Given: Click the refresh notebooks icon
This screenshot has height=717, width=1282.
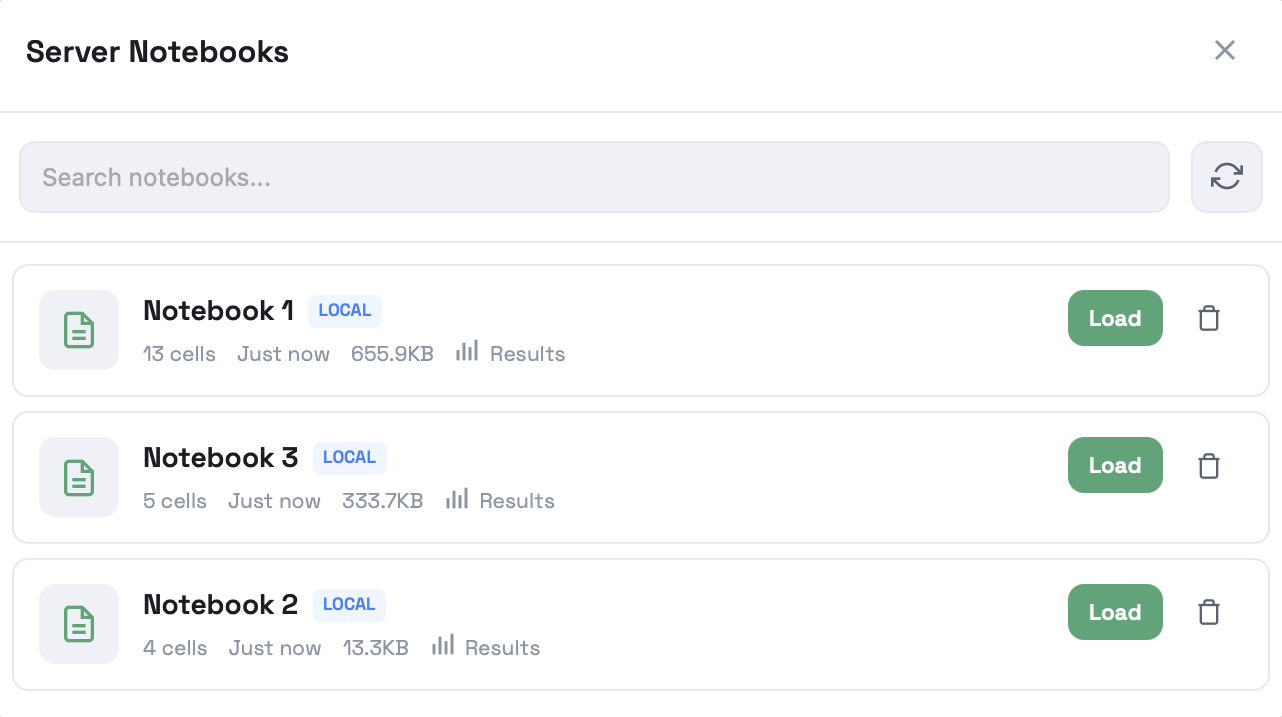Looking at the screenshot, I should click(x=1226, y=177).
